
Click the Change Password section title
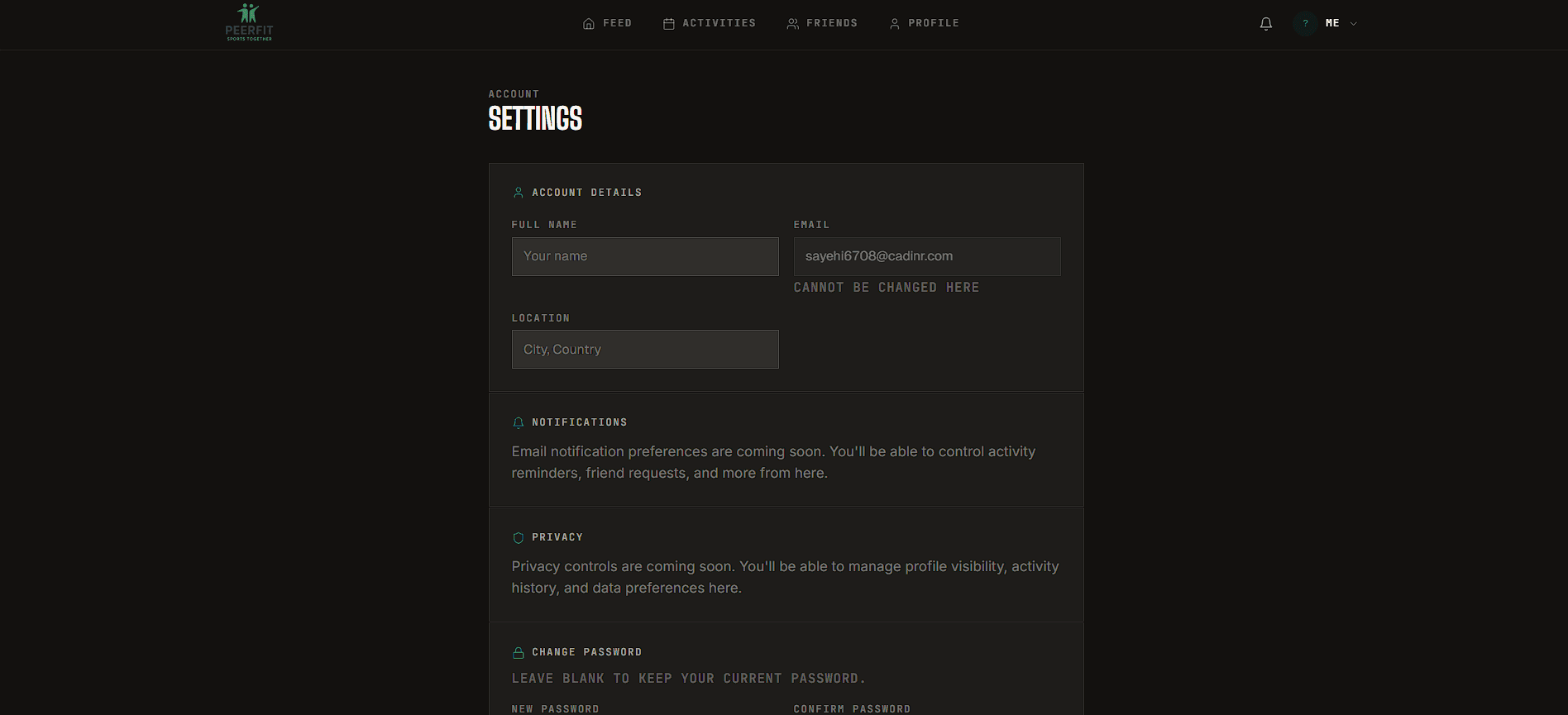(x=587, y=652)
